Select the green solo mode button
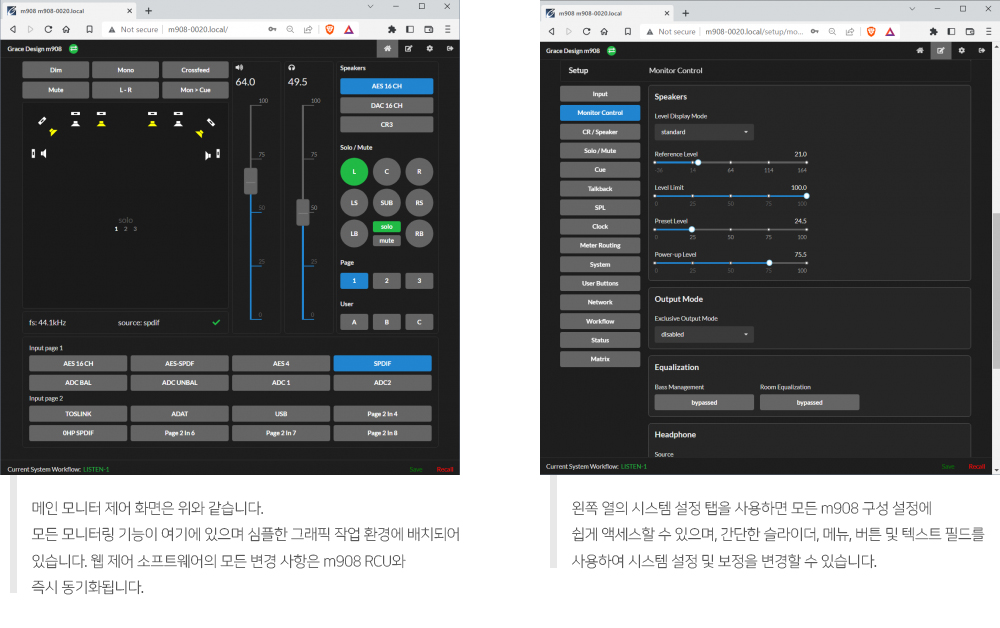The height and width of the screenshot is (628, 1000). point(386,227)
